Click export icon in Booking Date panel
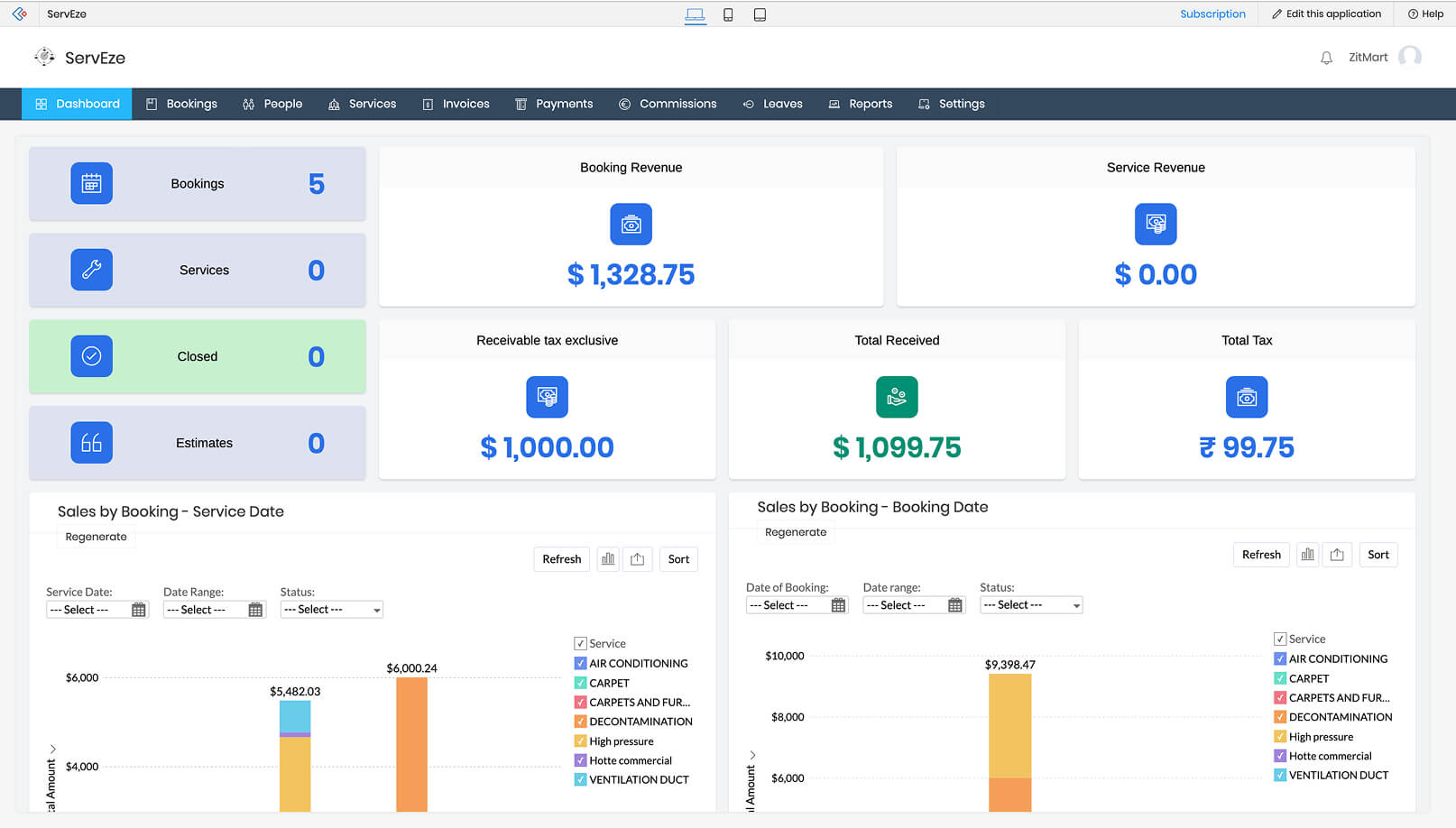The height and width of the screenshot is (828, 1456). [1337, 555]
